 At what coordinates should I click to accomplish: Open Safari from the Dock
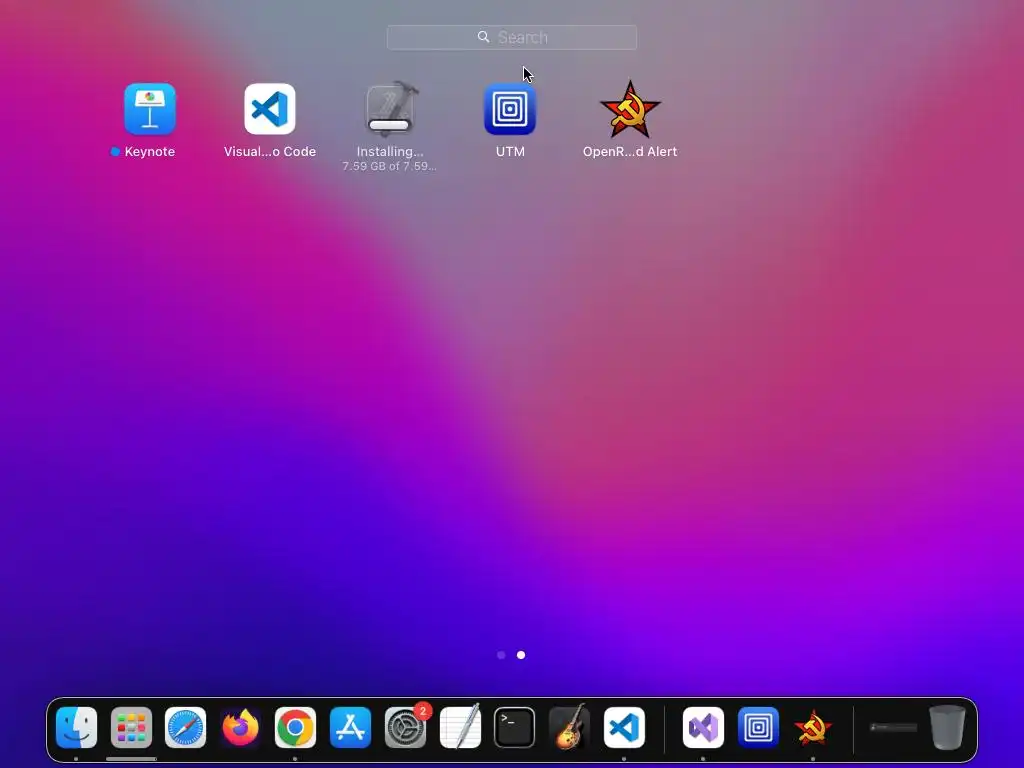tap(185, 727)
